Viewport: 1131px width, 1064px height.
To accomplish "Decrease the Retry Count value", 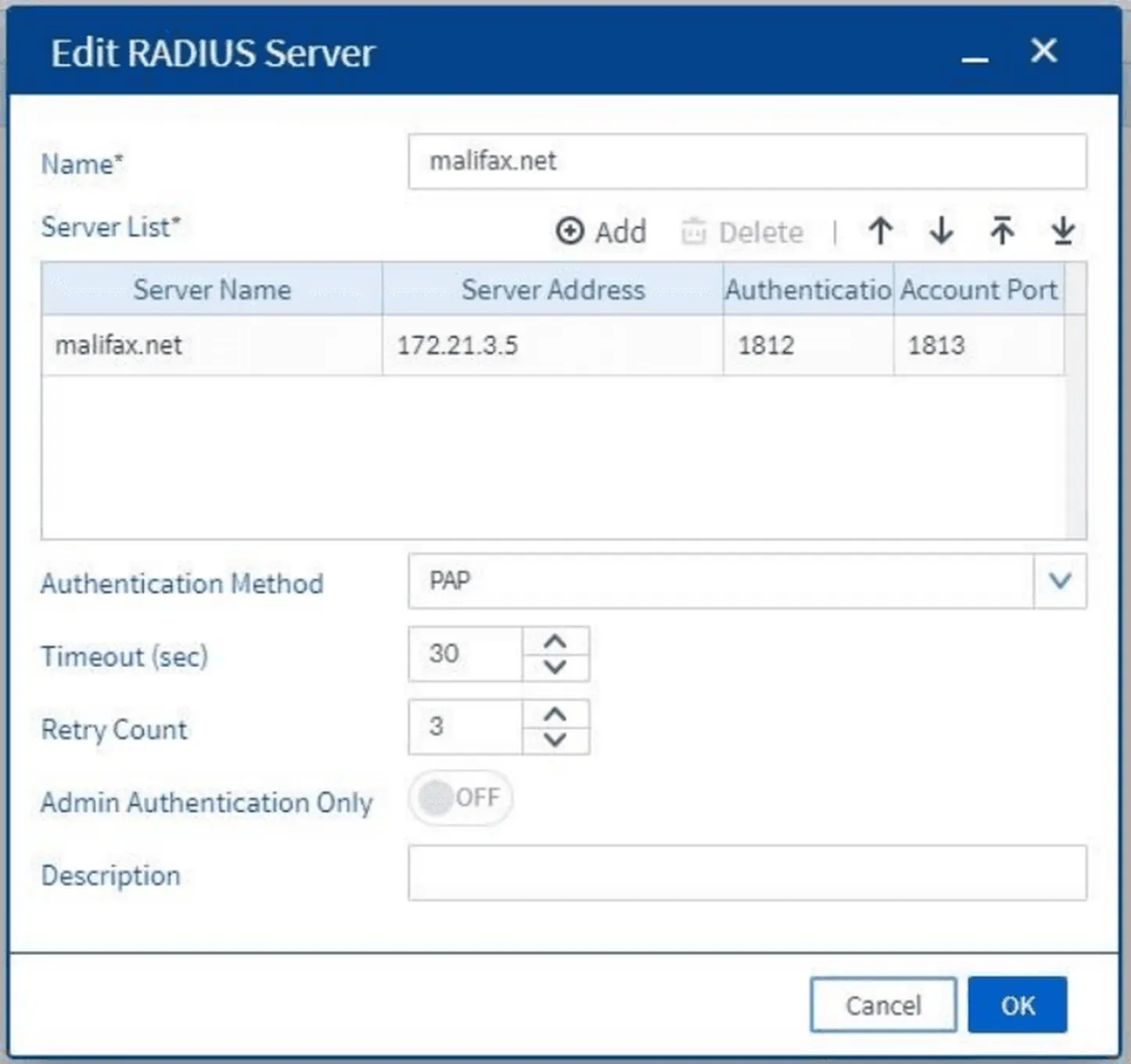I will pos(555,740).
